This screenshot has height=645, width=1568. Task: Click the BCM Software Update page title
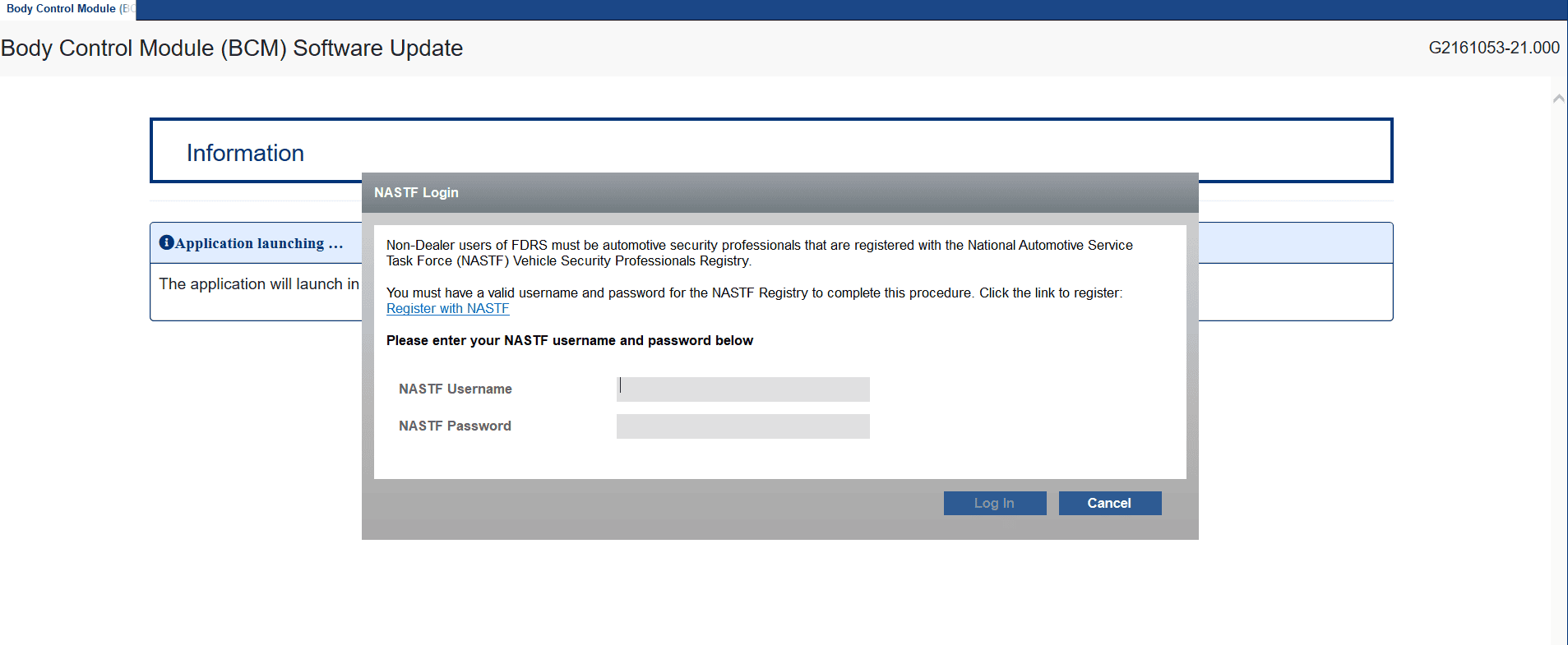[x=232, y=48]
